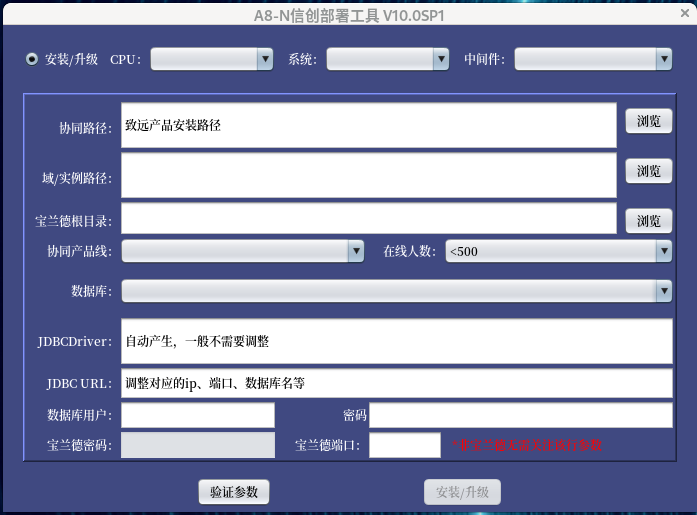Viewport: 697px width, 515px height.
Task: Click 浏览 next to 域/实例路径
Action: pyautogui.click(x=649, y=171)
